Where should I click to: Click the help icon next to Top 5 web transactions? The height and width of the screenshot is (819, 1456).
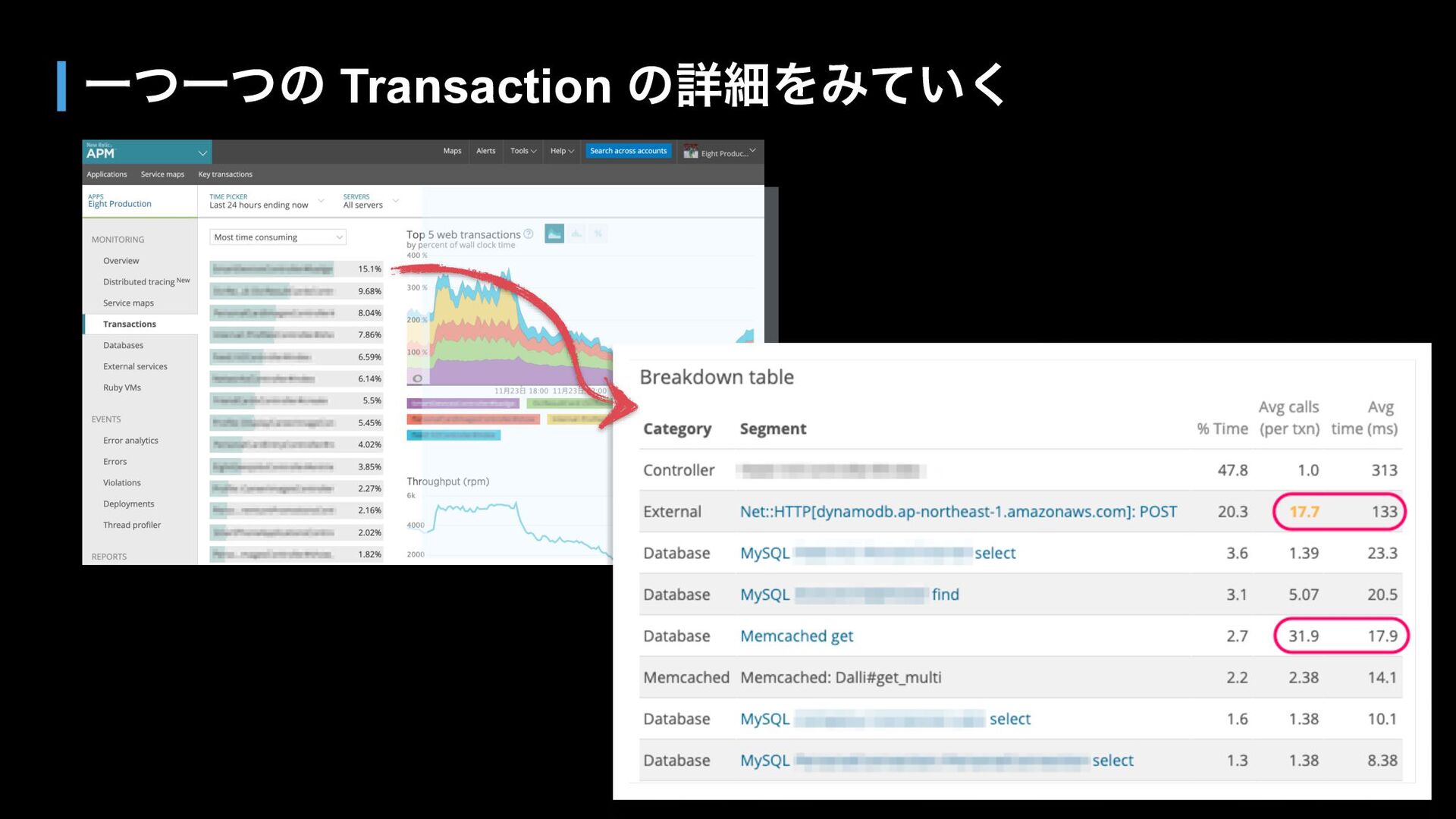[529, 234]
